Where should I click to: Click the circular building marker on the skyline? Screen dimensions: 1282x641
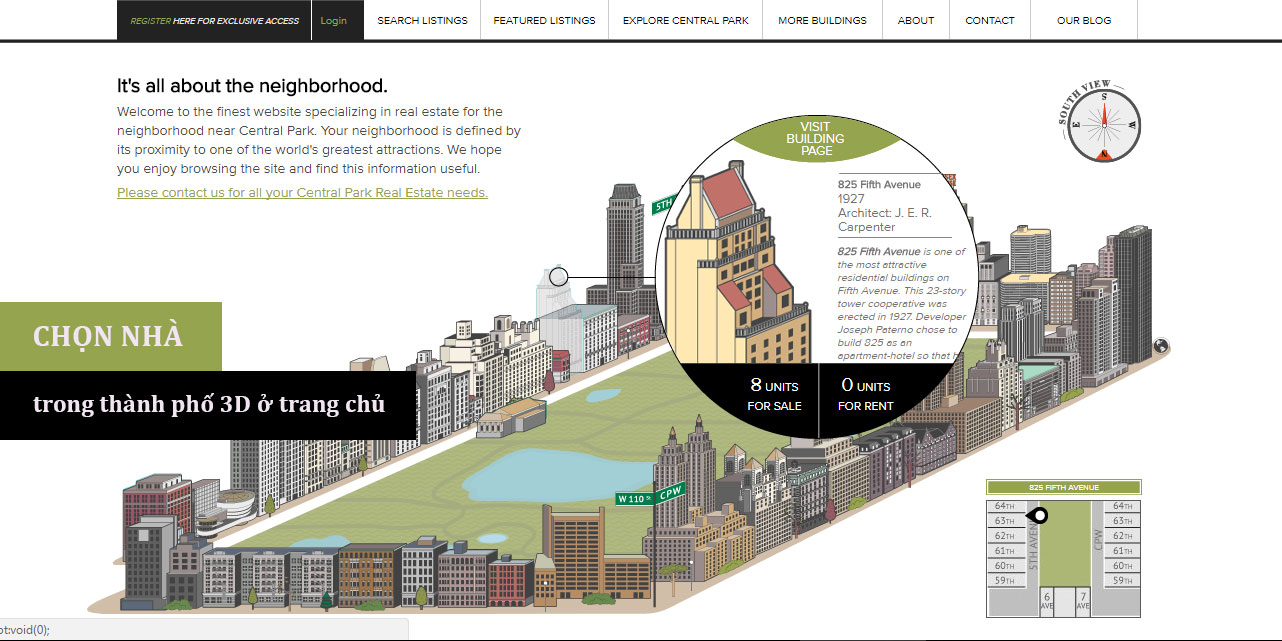pyautogui.click(x=559, y=276)
